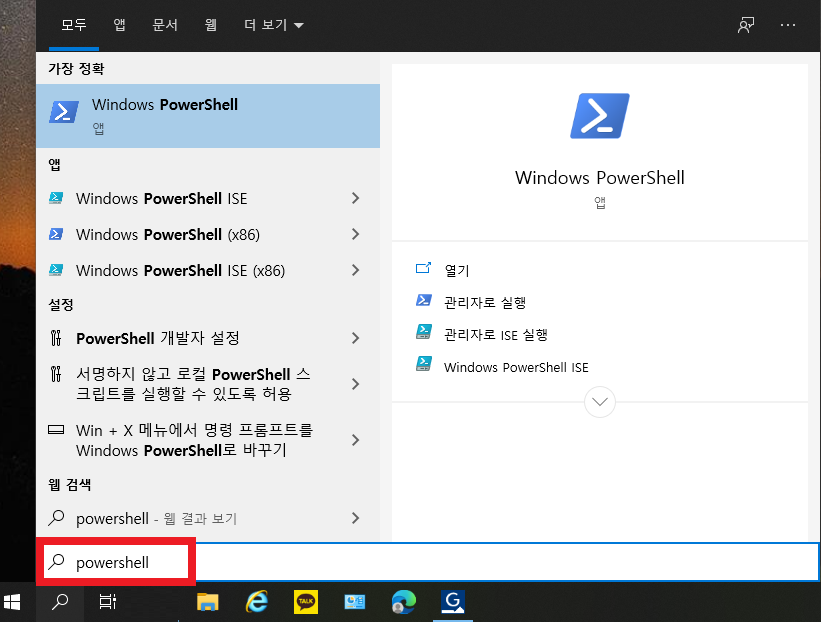Open the Windows PowerShell best match result
This screenshot has width=821, height=622.
(208, 116)
